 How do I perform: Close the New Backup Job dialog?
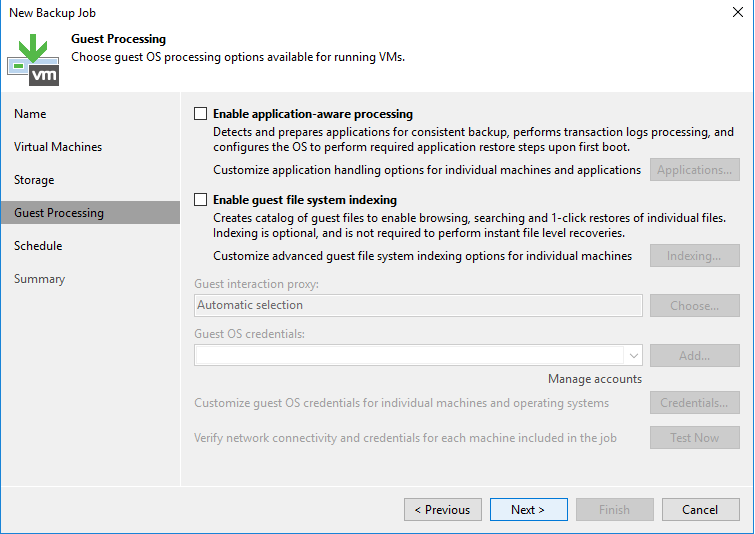[x=737, y=13]
